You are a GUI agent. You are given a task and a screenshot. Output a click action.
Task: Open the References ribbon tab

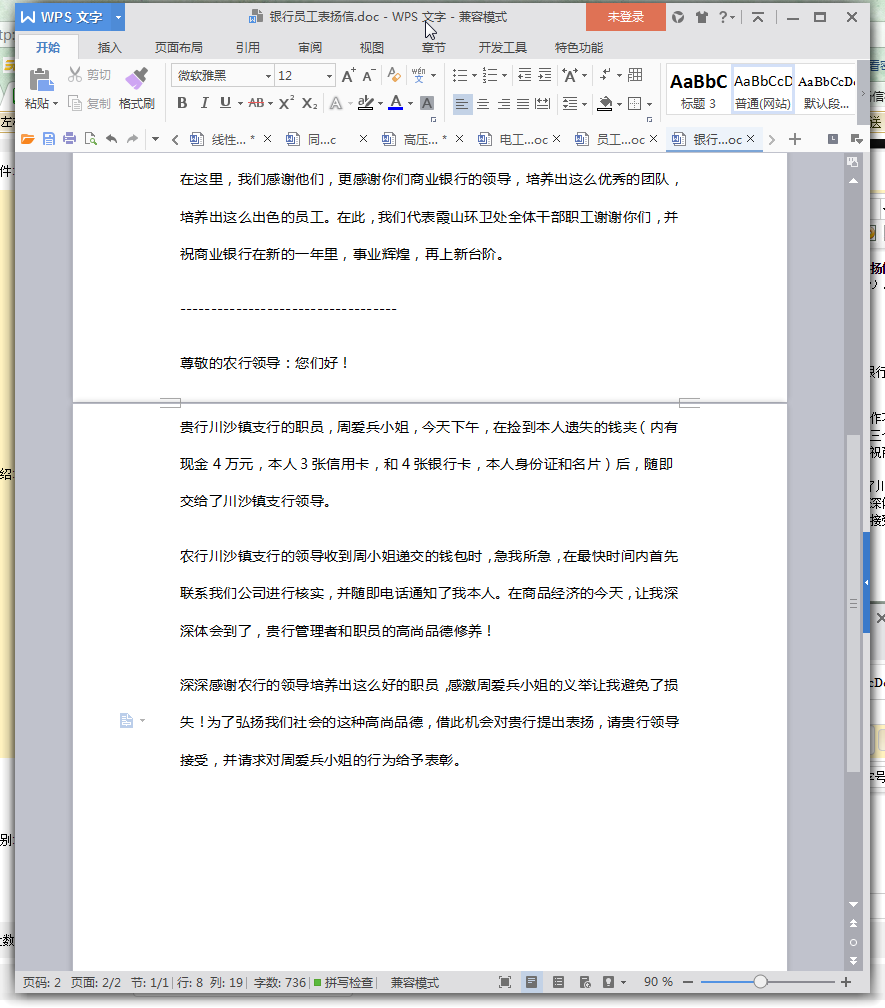247,48
